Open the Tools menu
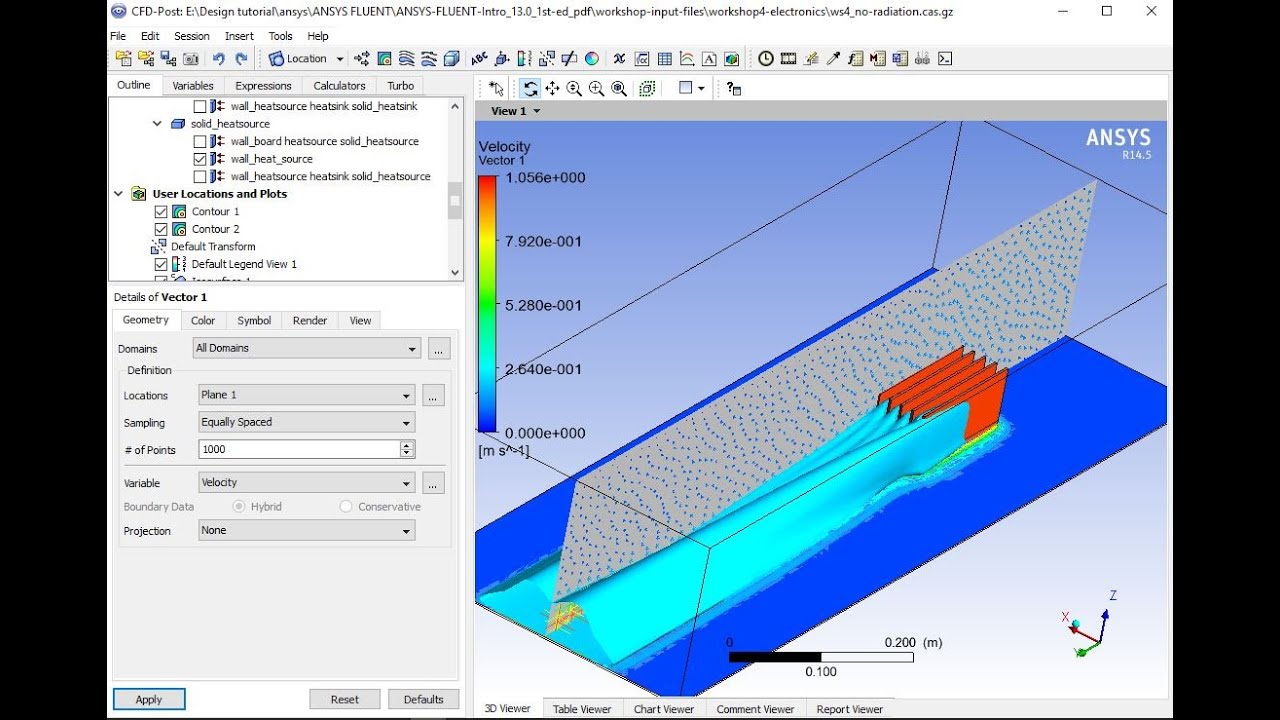 [281, 36]
